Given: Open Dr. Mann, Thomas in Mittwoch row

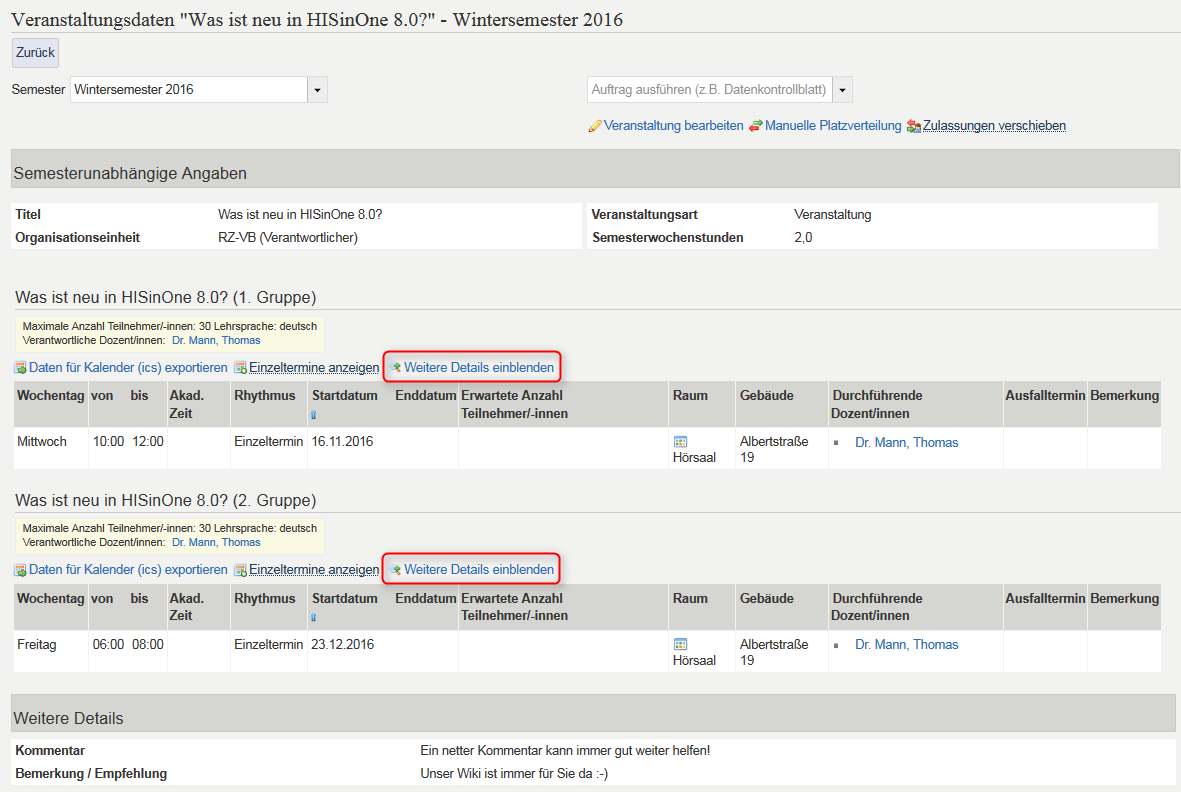Looking at the screenshot, I should coord(907,443).
